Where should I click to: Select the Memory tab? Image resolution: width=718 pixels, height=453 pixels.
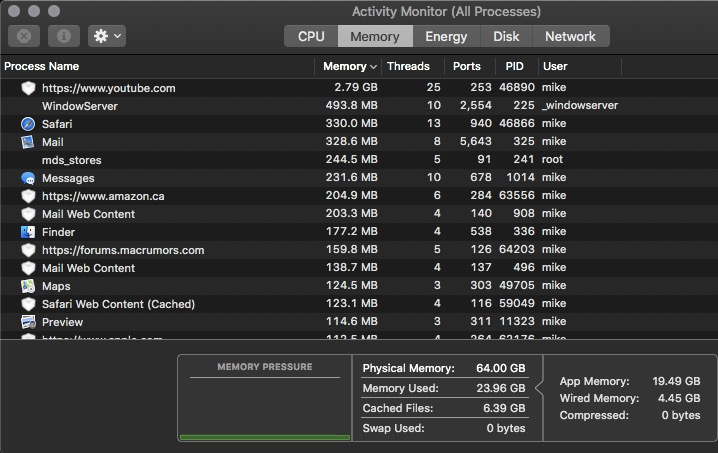[375, 36]
